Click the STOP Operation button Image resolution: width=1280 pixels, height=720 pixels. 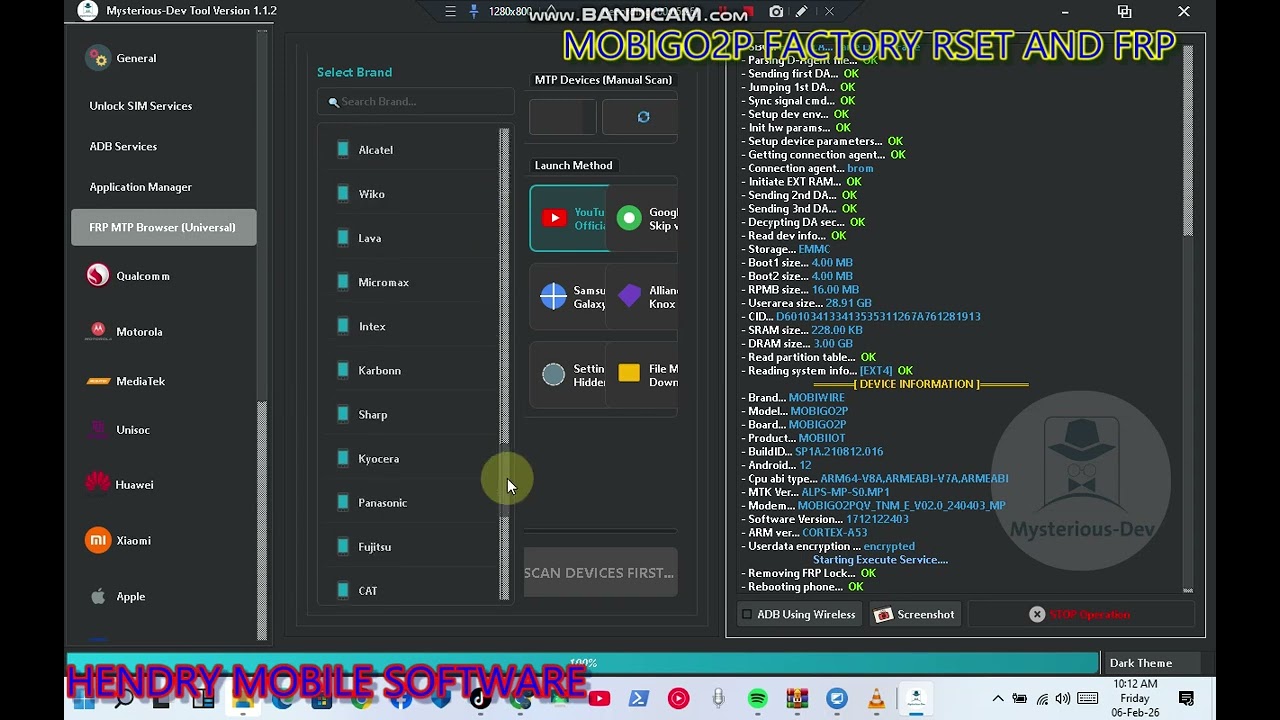coord(1080,614)
